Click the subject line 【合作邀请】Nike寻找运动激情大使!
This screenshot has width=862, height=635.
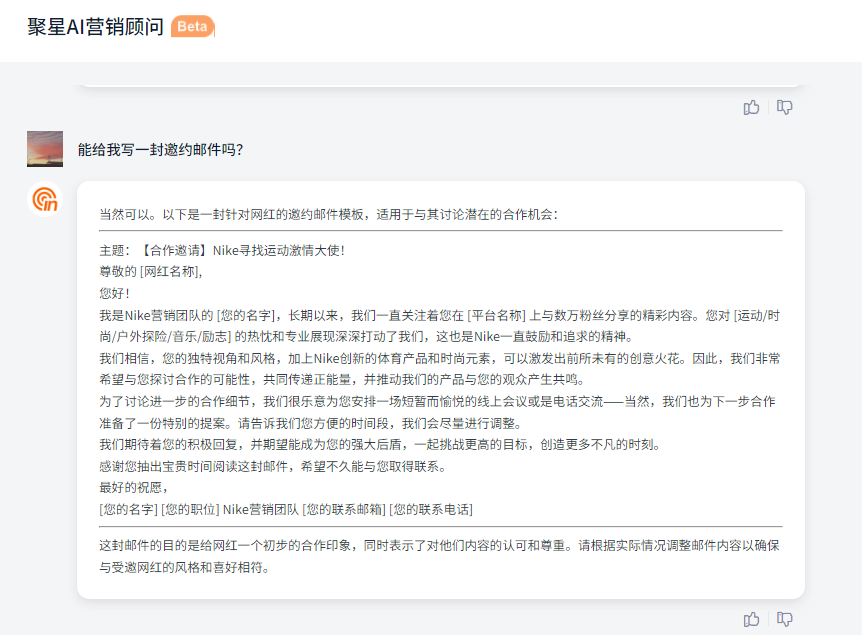tap(222, 251)
